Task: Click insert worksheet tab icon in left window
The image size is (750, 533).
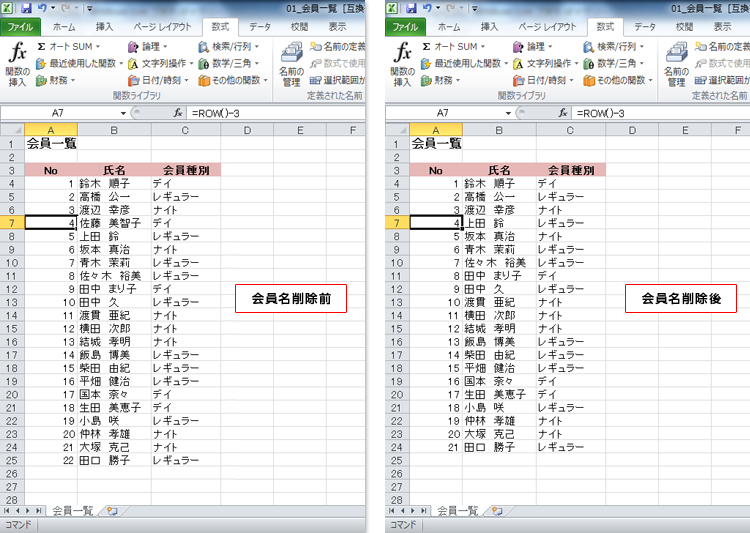Action: click(112, 511)
